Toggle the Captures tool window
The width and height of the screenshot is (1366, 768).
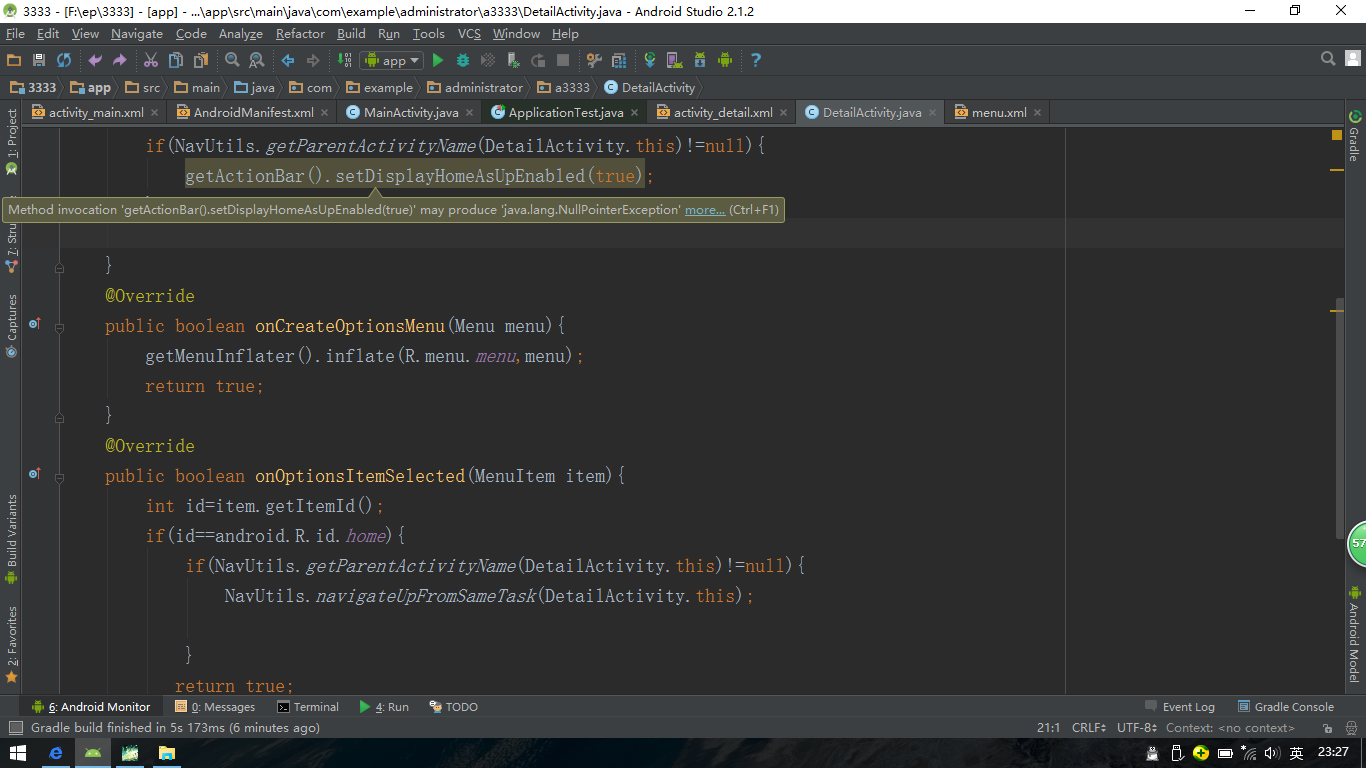tap(12, 324)
